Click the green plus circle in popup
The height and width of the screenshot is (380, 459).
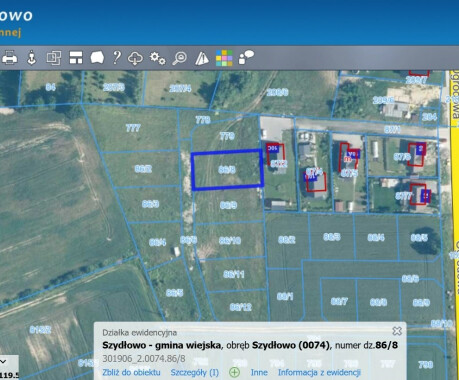click(x=235, y=372)
